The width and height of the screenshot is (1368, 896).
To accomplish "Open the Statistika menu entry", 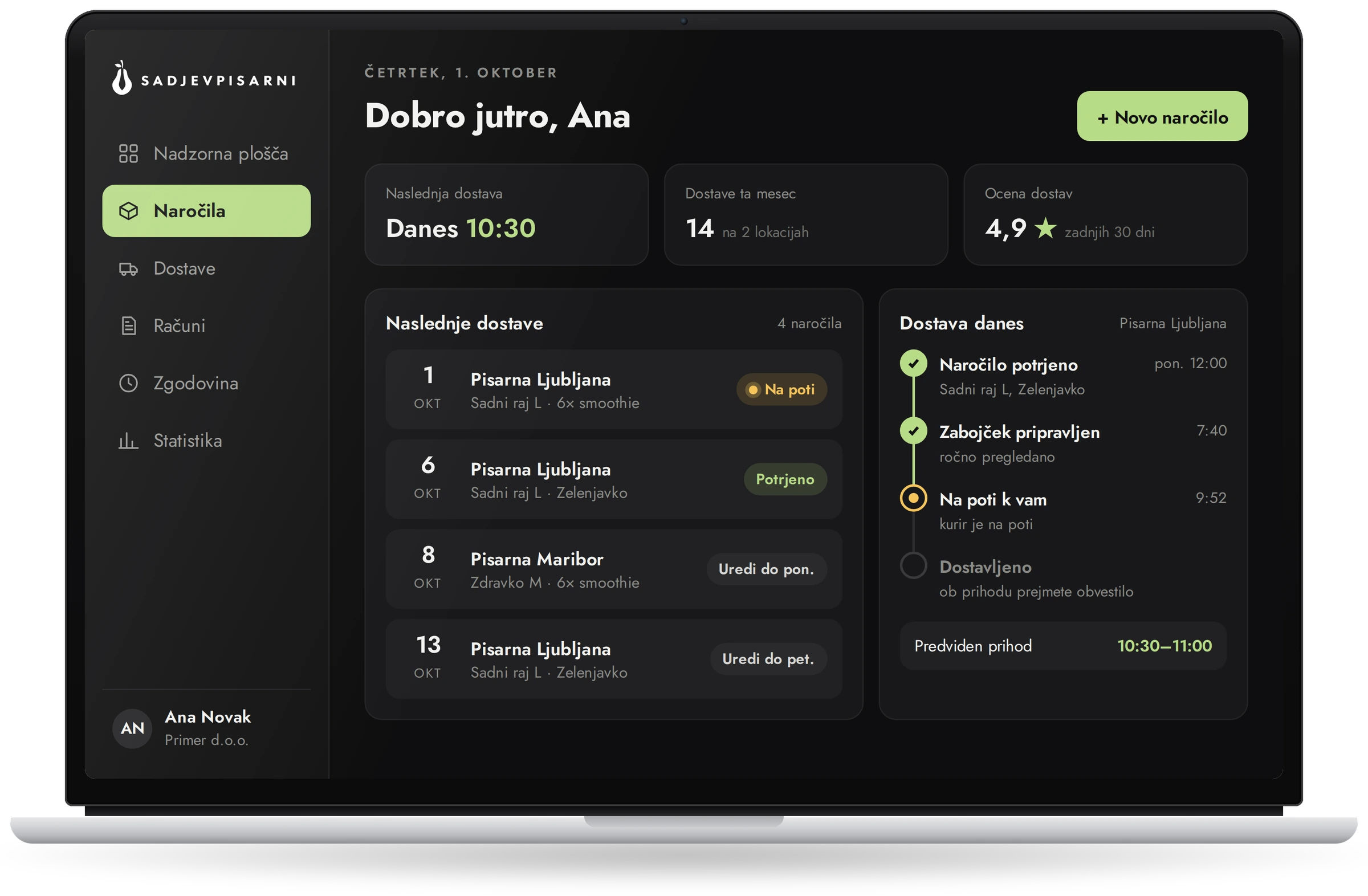I will [x=206, y=441].
